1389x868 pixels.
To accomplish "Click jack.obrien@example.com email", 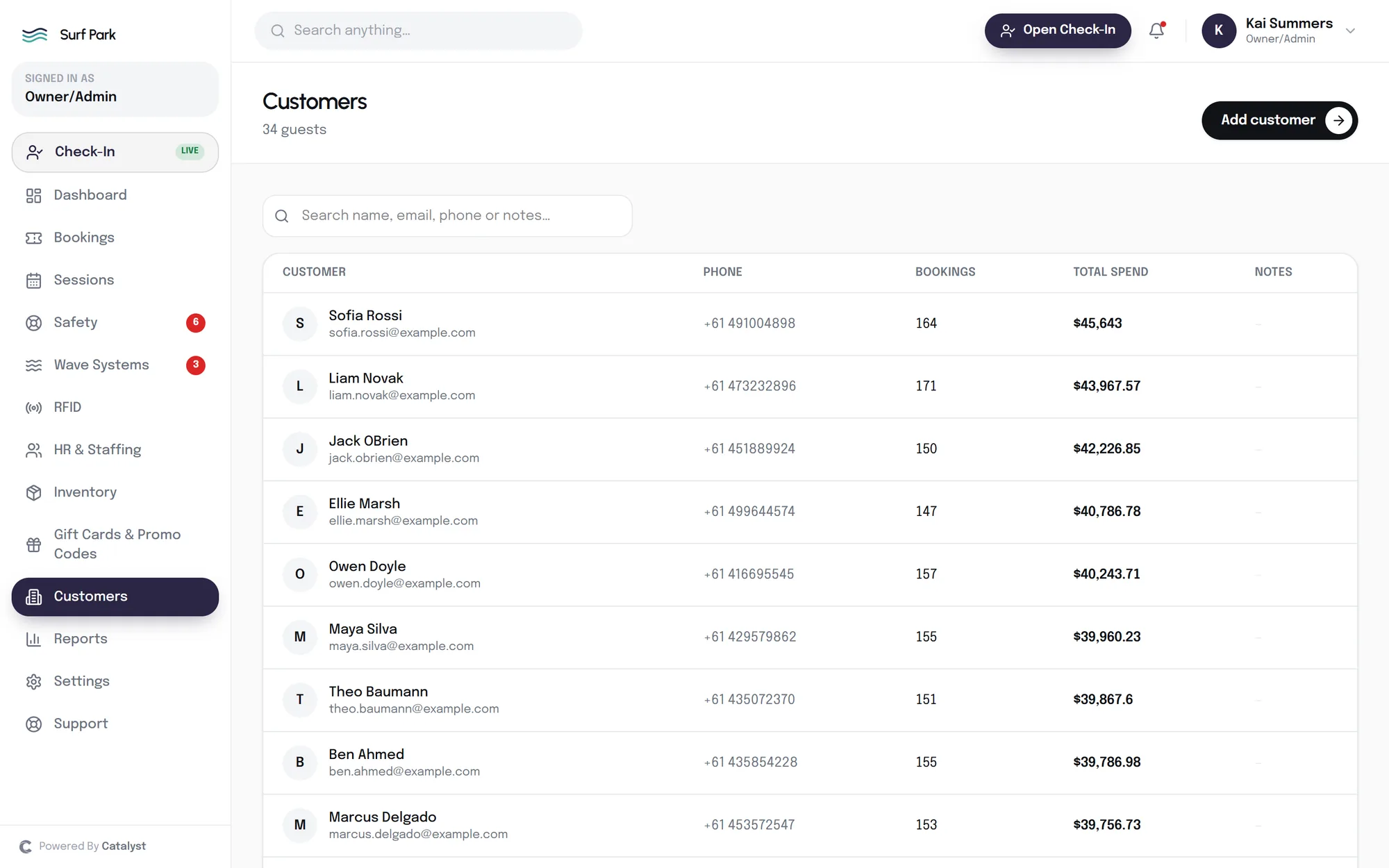I will [x=404, y=458].
